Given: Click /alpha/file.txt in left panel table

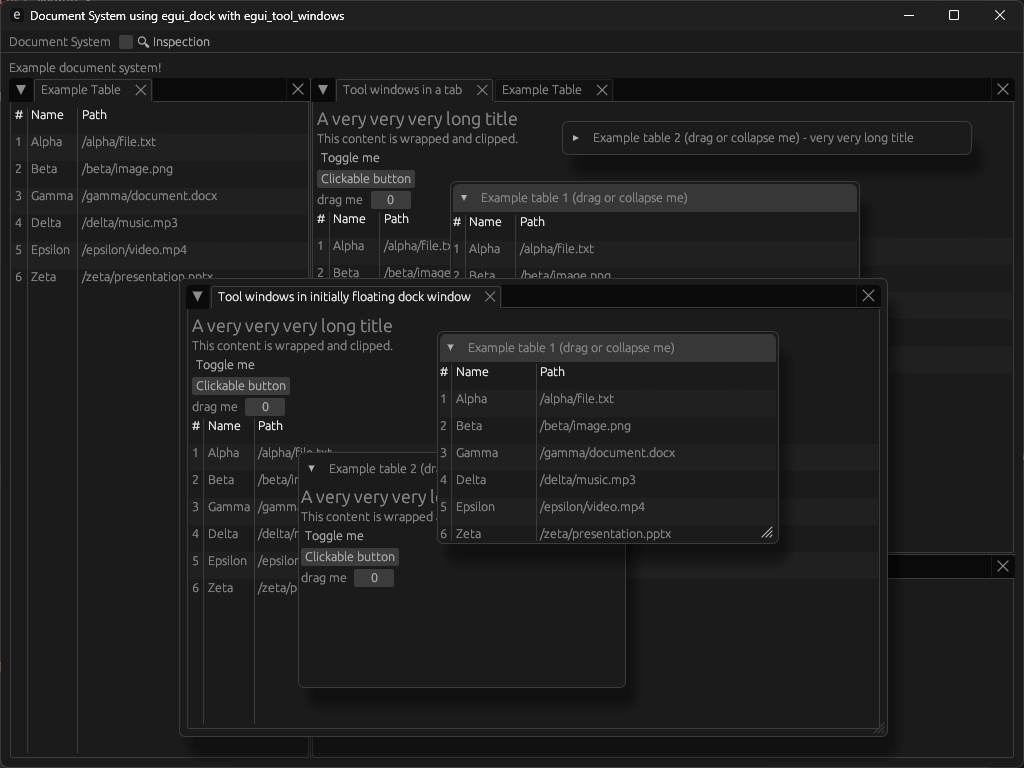Looking at the screenshot, I should click(x=119, y=142).
